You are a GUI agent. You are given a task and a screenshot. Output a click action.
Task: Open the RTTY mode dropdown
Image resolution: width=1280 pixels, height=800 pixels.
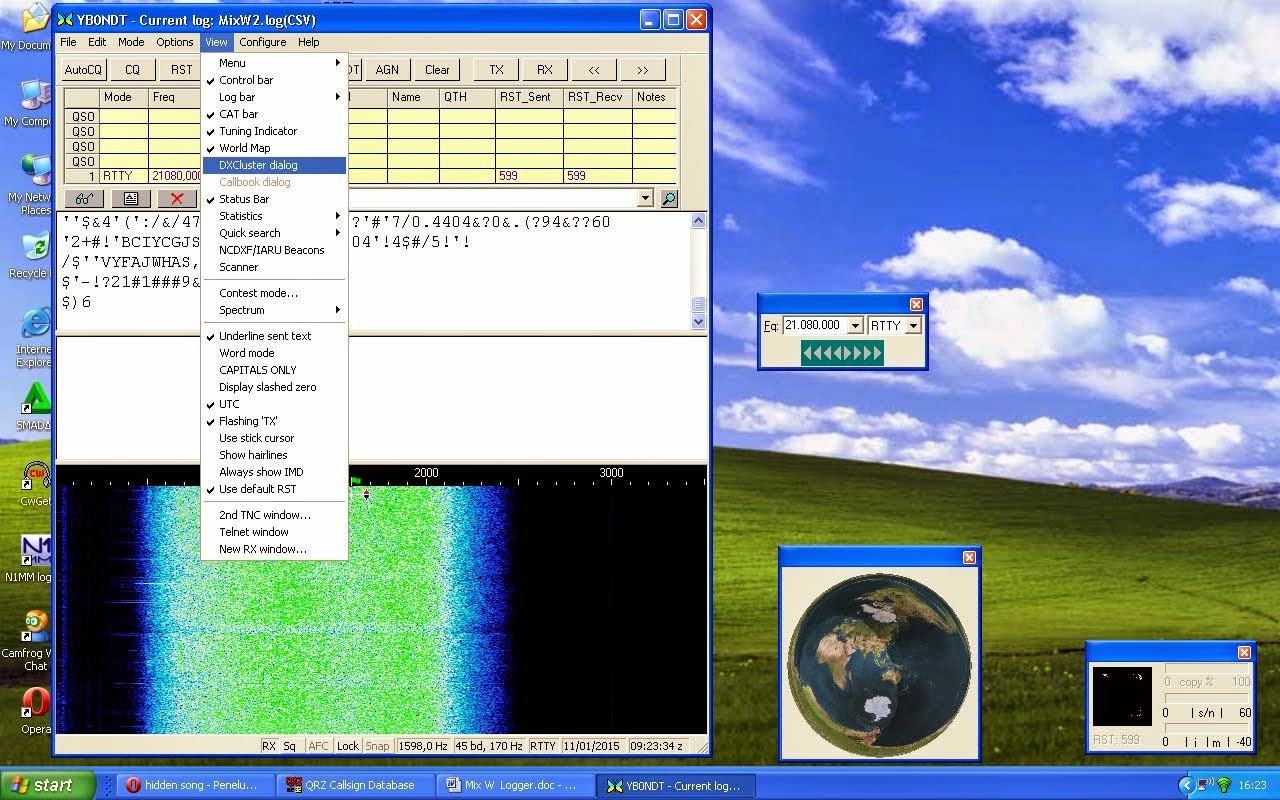click(913, 326)
